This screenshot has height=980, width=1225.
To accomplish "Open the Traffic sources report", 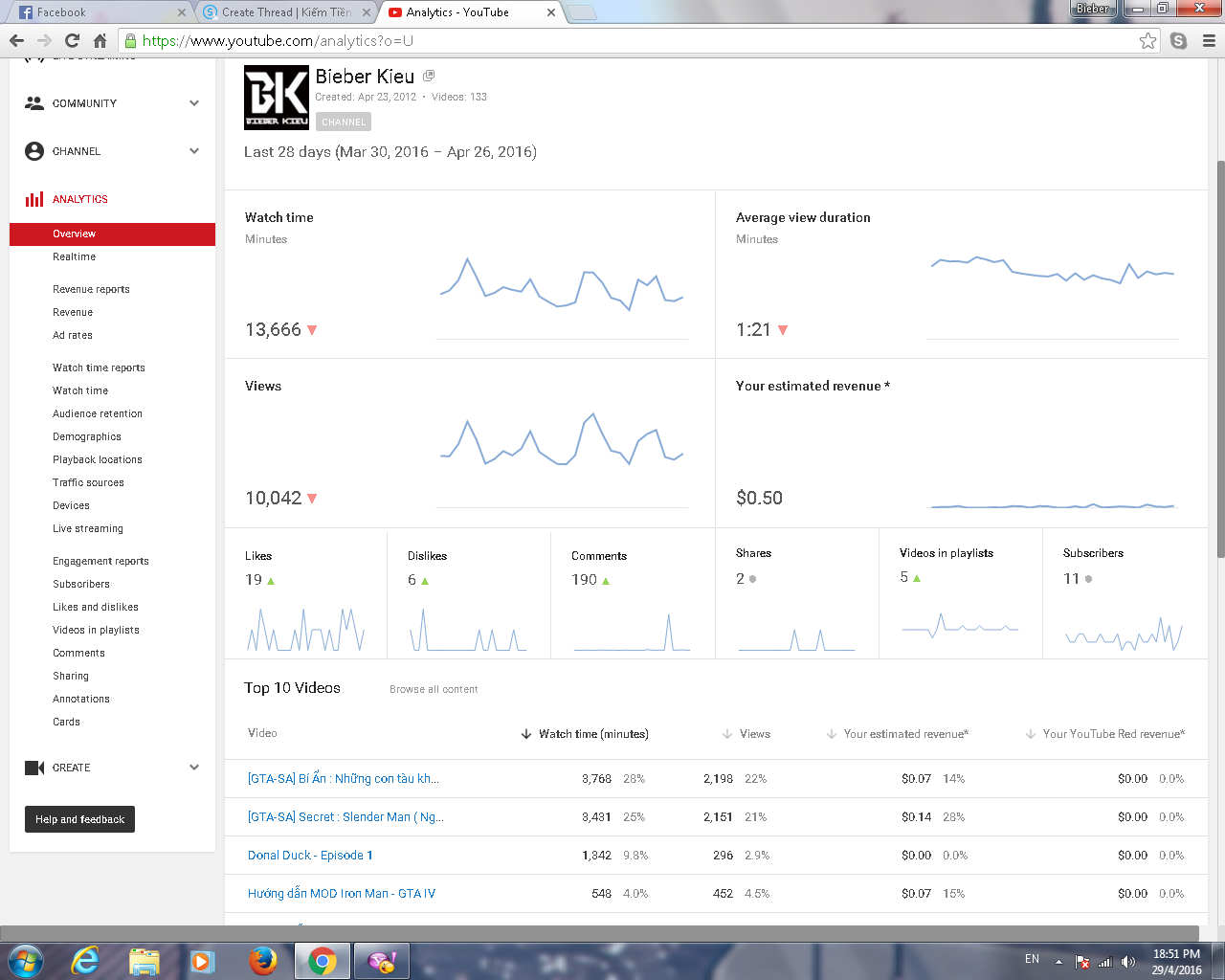I will [88, 482].
